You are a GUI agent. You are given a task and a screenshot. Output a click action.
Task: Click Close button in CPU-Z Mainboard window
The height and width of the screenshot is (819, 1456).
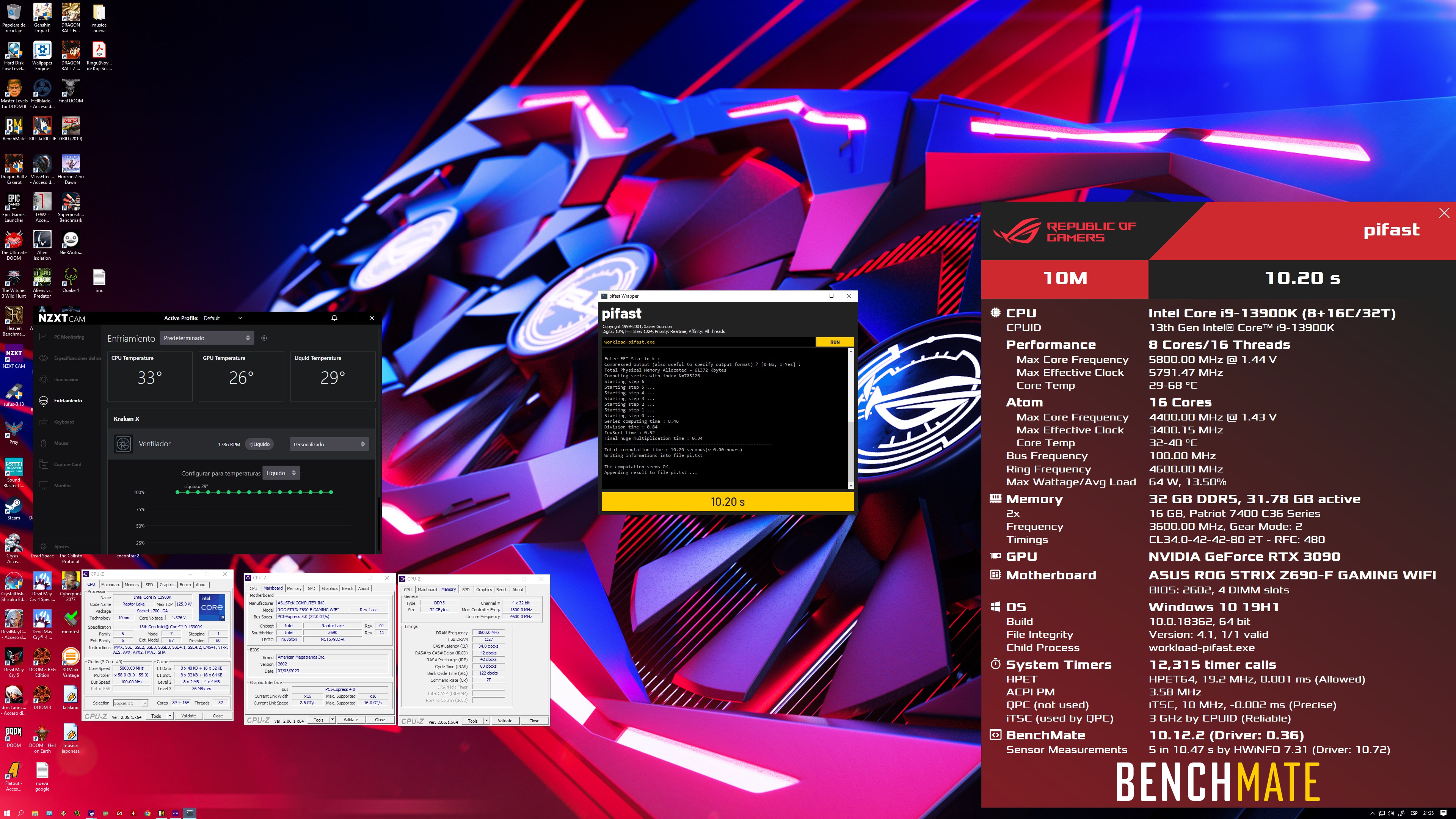[380, 720]
